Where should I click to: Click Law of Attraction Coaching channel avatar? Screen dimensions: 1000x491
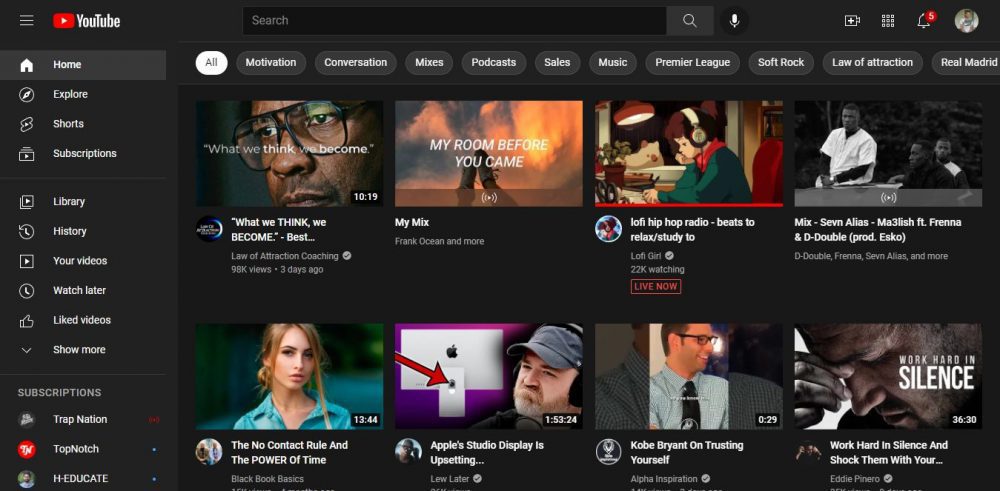(x=209, y=228)
